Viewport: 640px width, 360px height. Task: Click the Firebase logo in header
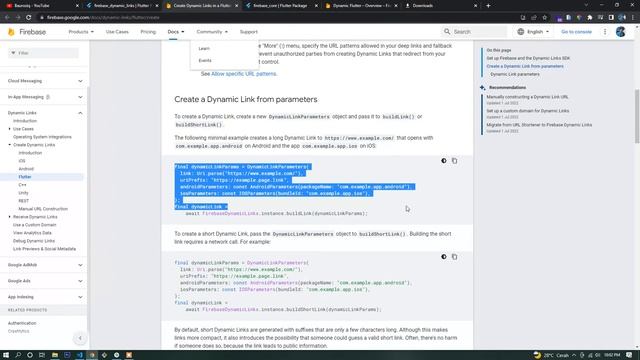click(27, 32)
